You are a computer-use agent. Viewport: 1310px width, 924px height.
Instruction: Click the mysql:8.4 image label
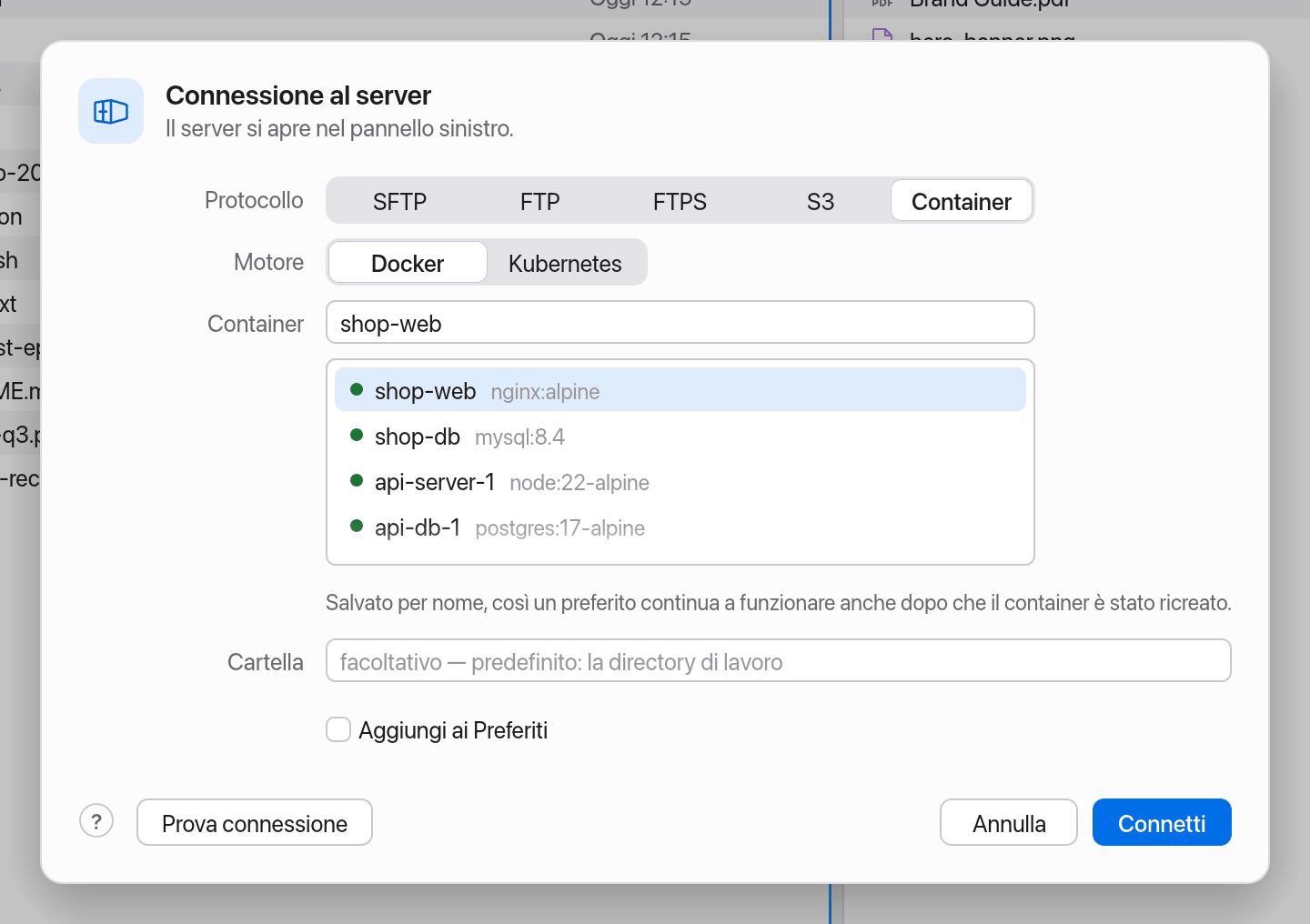(519, 437)
